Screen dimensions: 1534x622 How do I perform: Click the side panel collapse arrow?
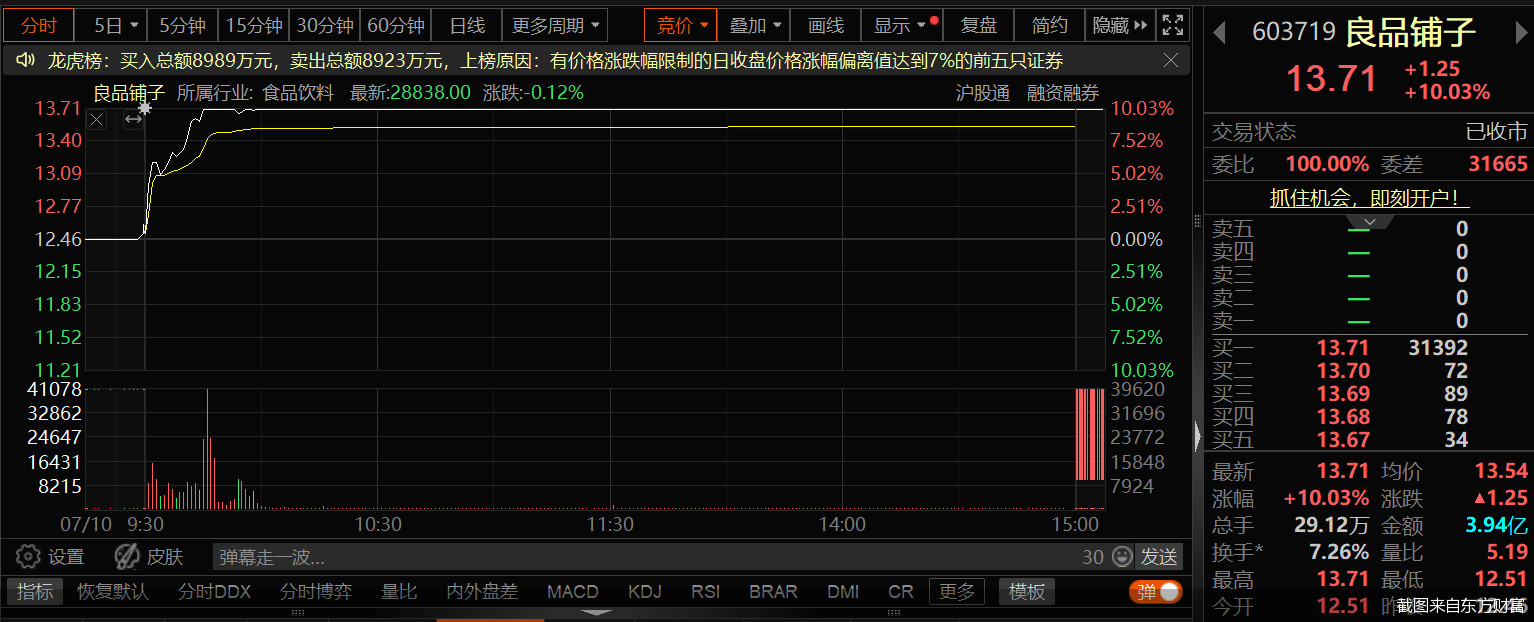1198,437
